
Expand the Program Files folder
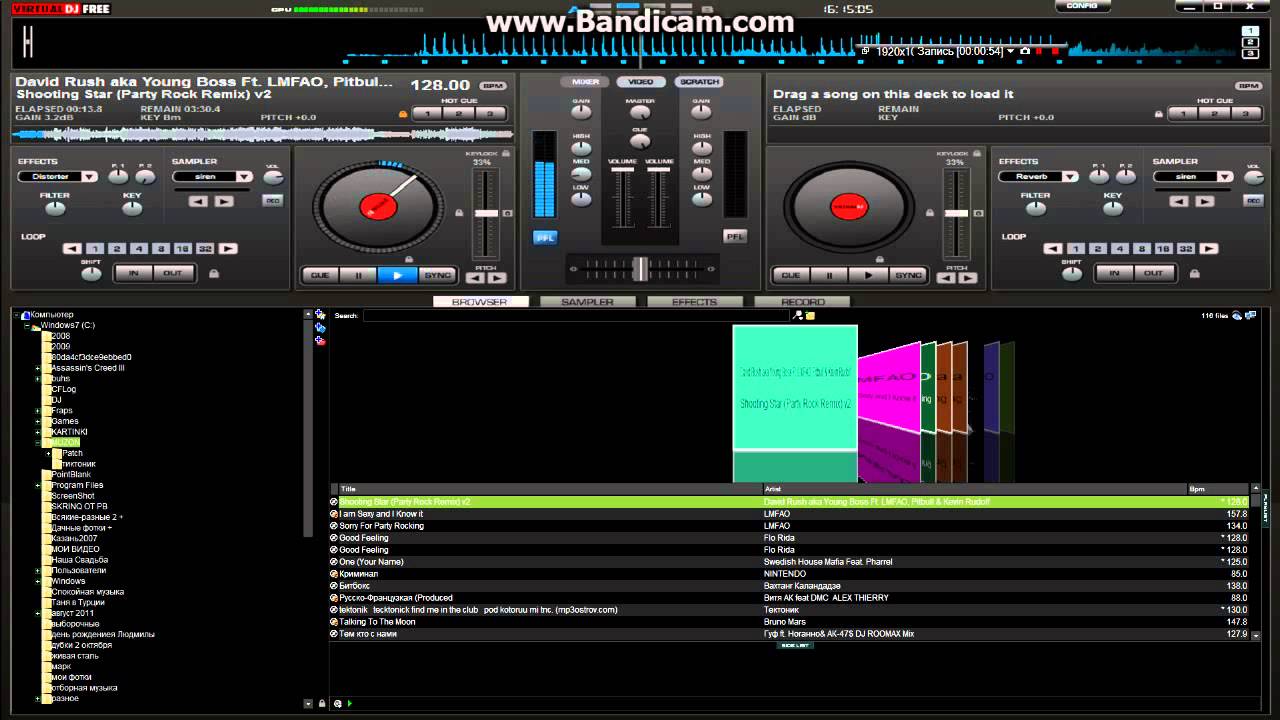click(38, 485)
